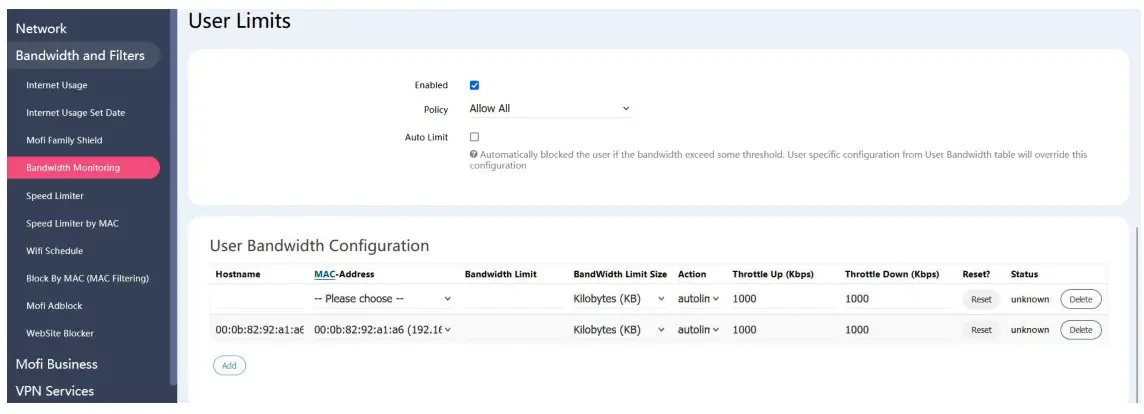Open the Speed Limiter page
Image resolution: width=1144 pixels, height=414 pixels.
[x=55, y=196]
